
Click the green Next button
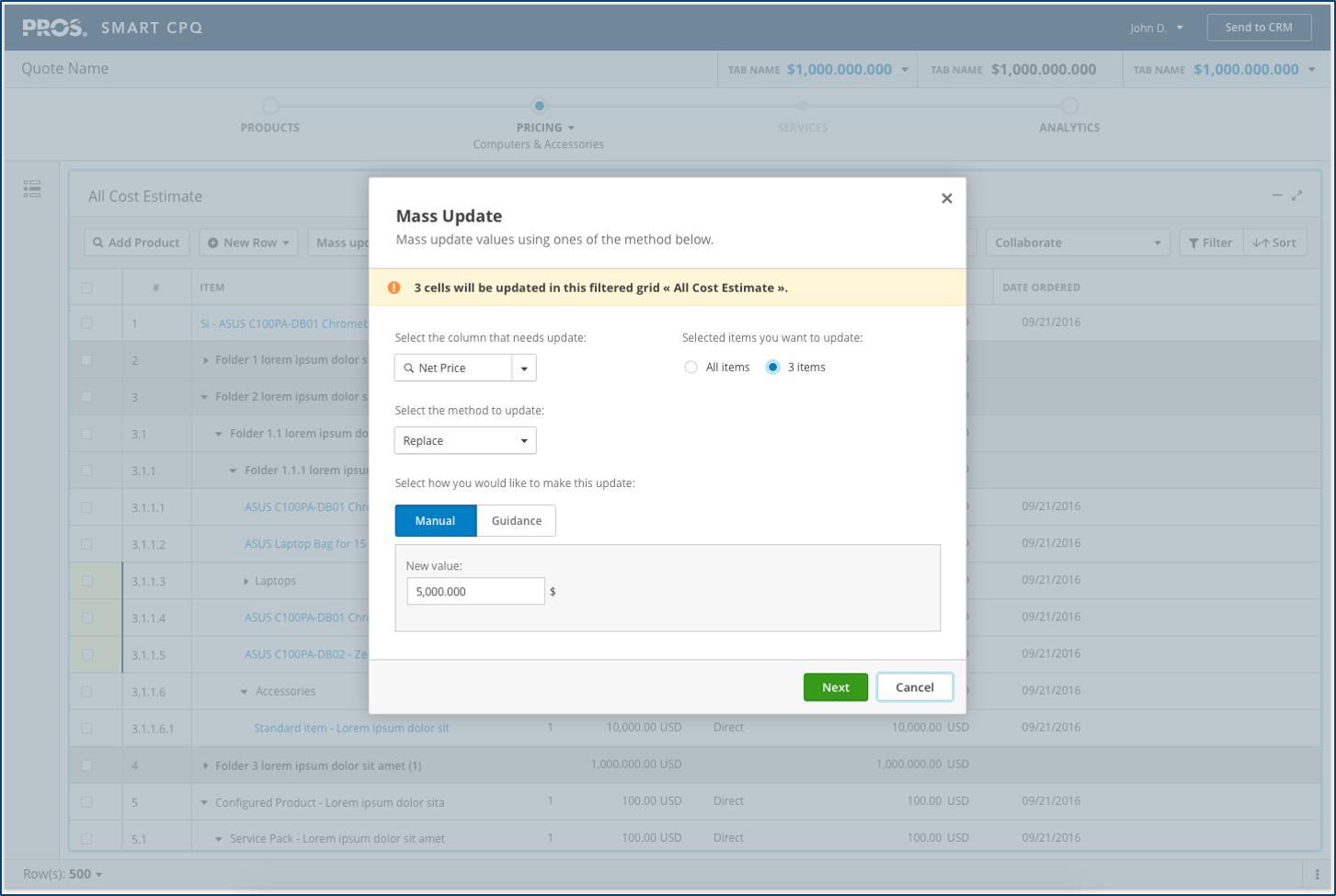(x=835, y=687)
